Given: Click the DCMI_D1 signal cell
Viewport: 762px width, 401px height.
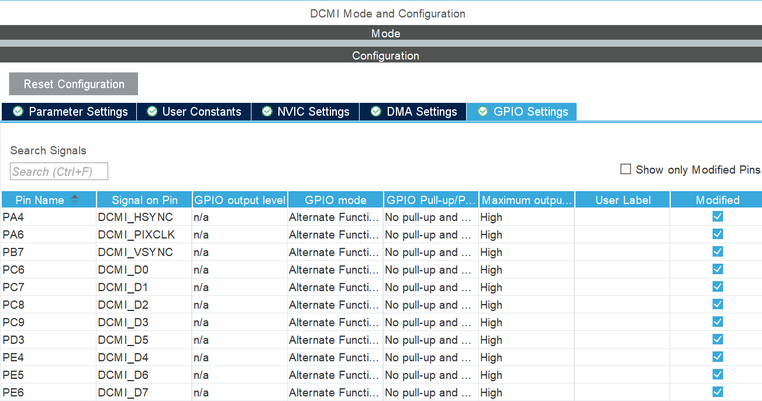Looking at the screenshot, I should point(144,287).
